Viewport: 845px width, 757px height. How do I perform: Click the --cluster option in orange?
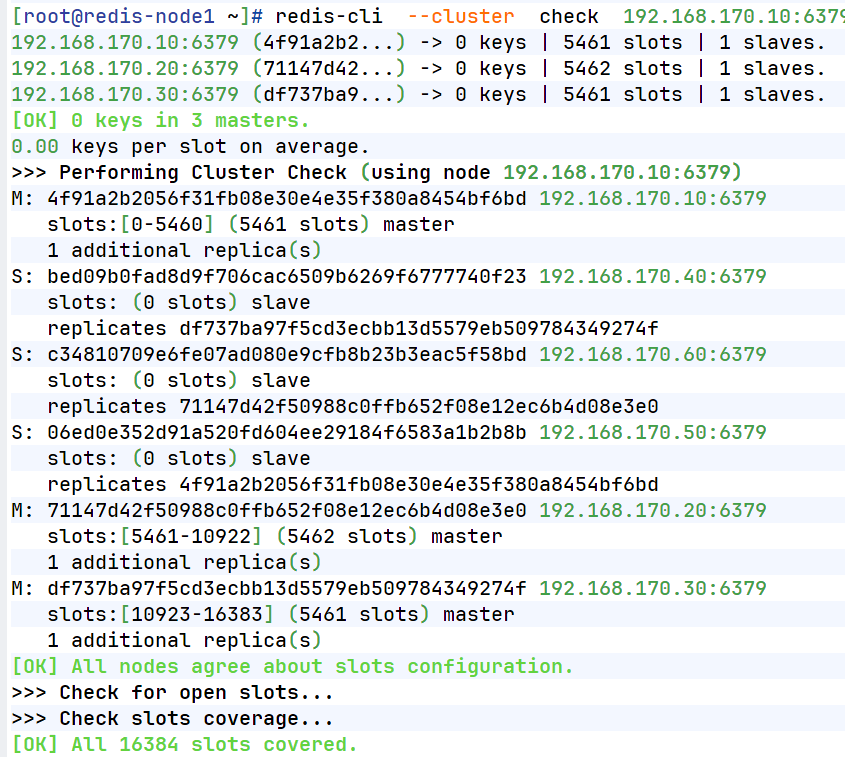click(x=461, y=17)
